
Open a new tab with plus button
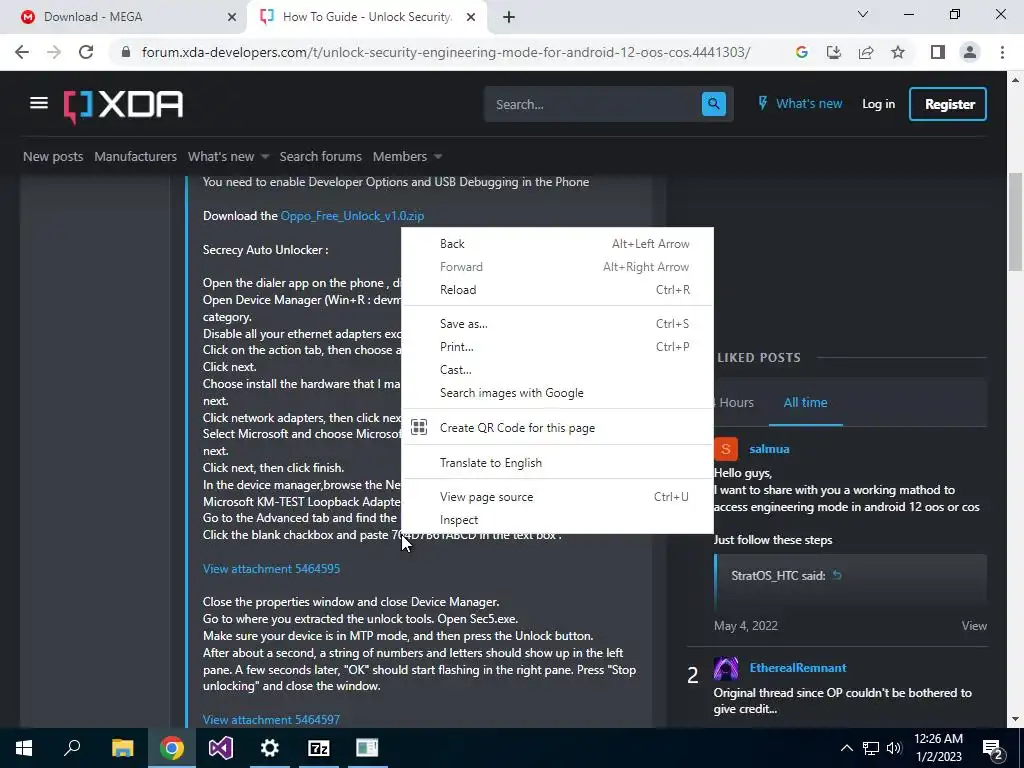[509, 17]
